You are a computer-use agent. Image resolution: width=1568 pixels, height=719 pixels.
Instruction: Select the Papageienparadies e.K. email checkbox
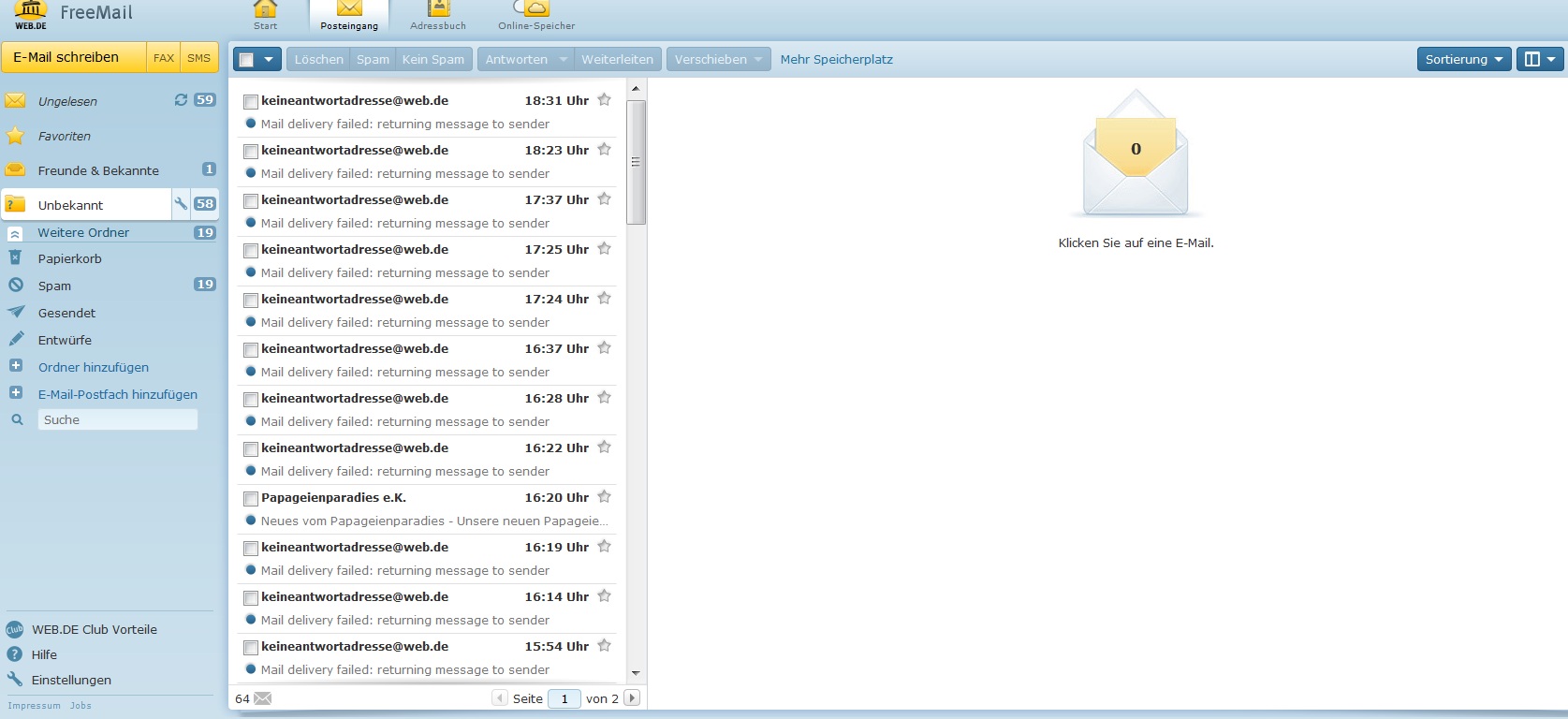click(251, 498)
